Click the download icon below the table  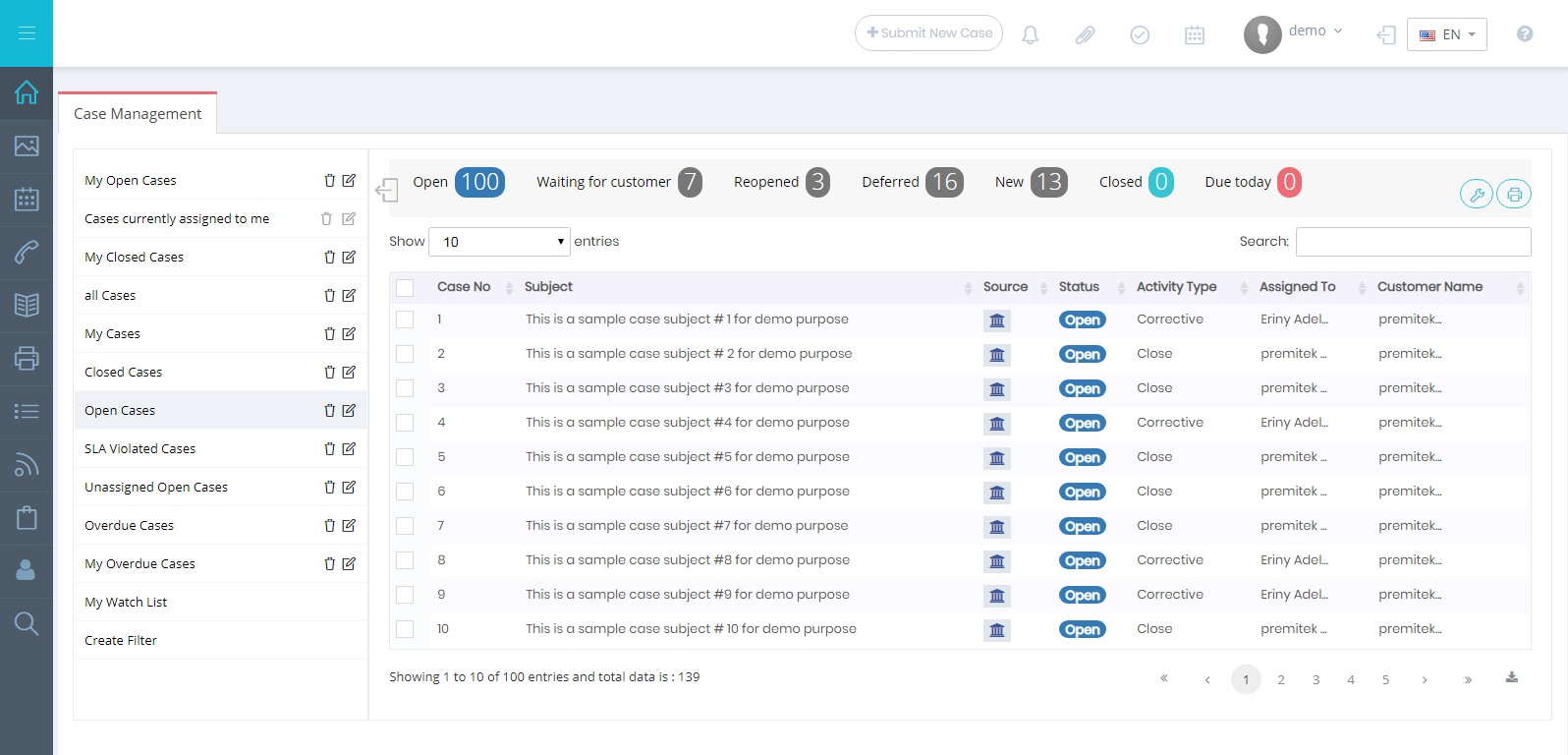point(1512,677)
